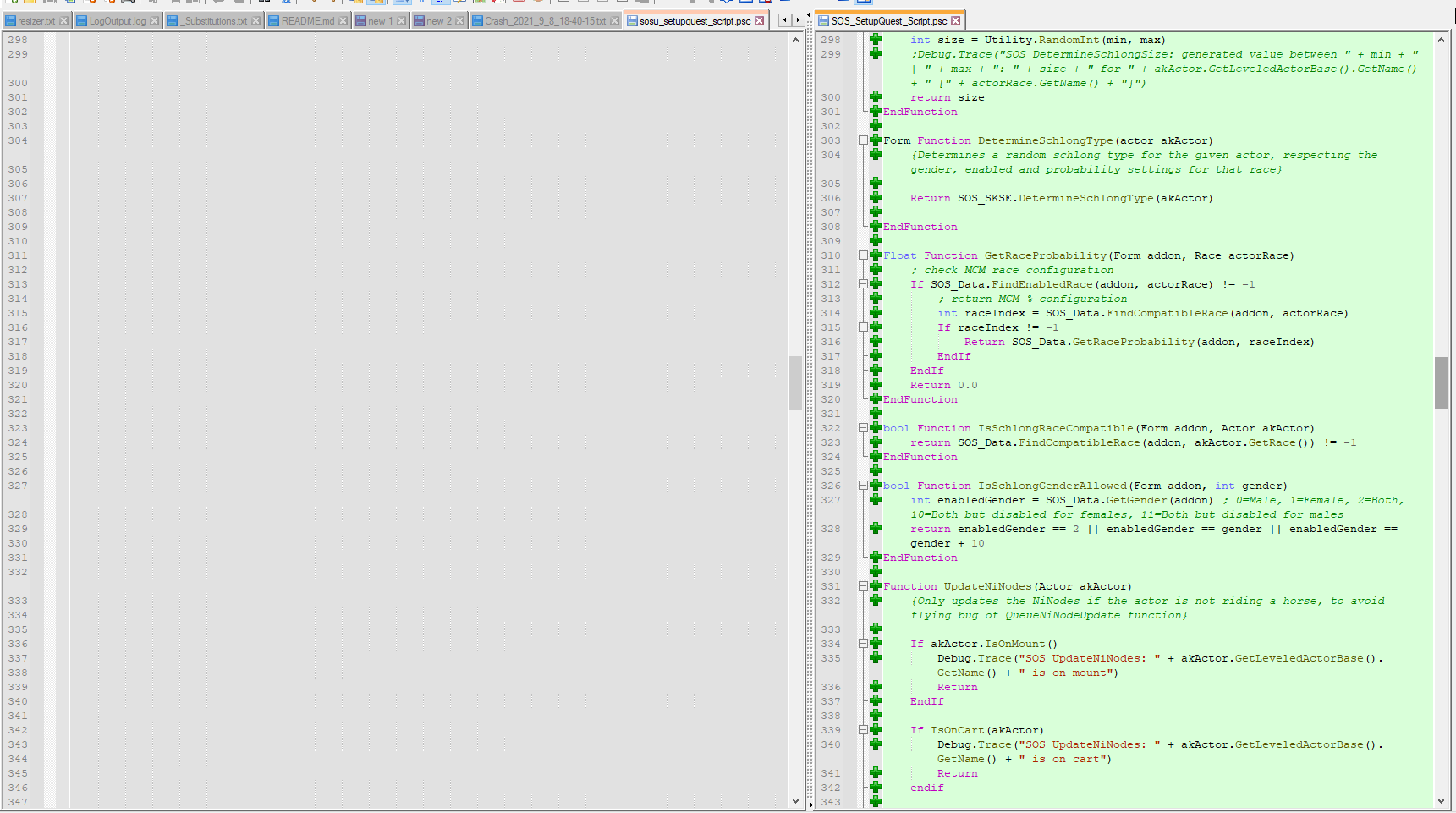This screenshot has width=1456, height=813.
Task: Close the README.md tab
Action: pyautogui.click(x=343, y=21)
